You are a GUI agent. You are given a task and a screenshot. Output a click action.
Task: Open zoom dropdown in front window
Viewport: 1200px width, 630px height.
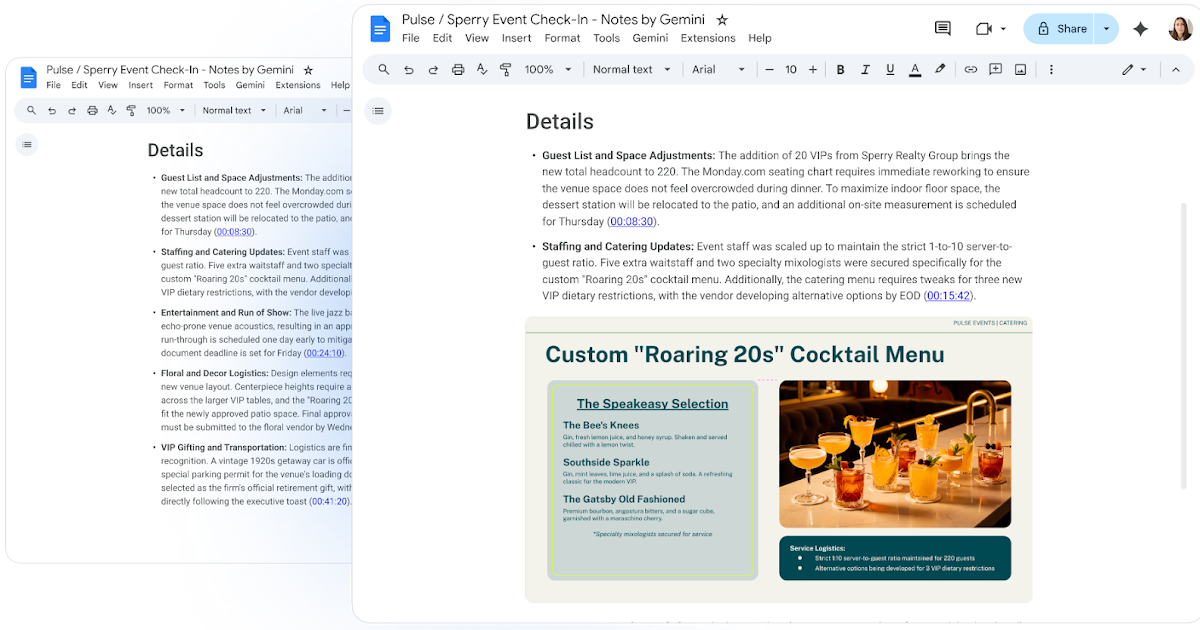click(x=548, y=70)
